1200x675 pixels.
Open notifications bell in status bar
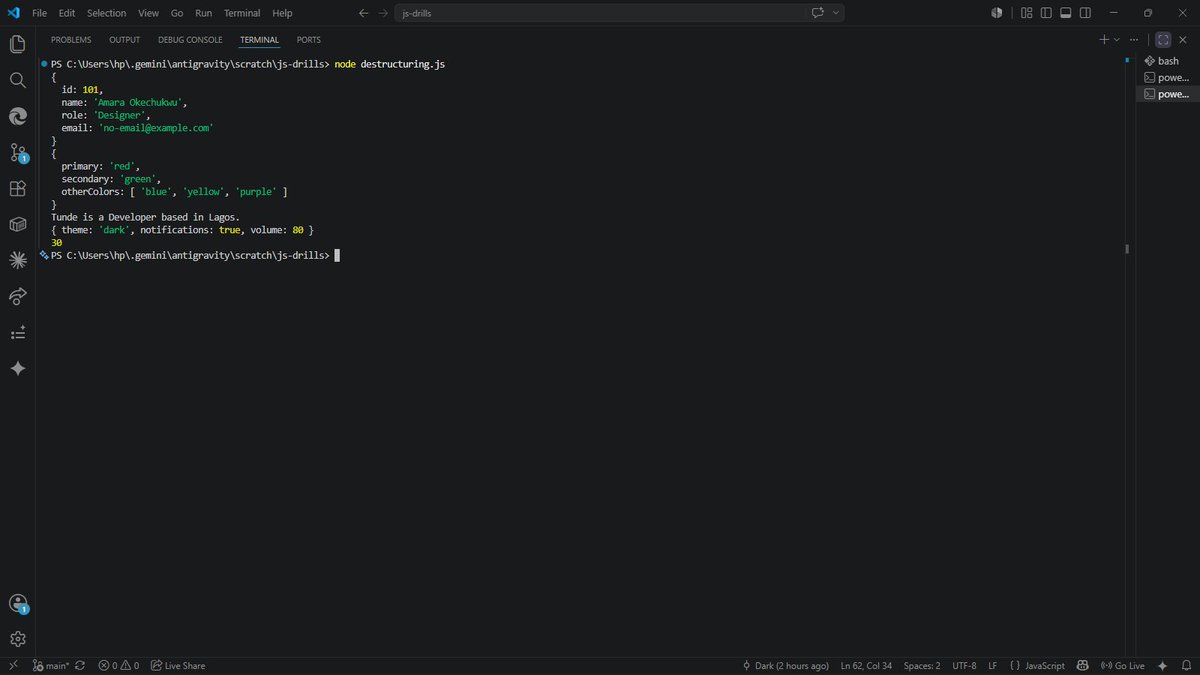pyautogui.click(x=1184, y=665)
